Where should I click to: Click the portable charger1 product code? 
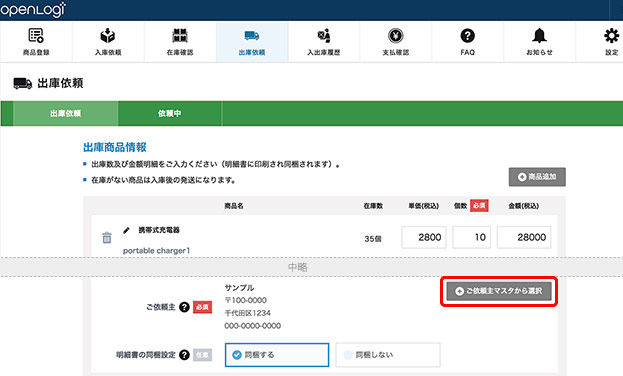pos(157,251)
